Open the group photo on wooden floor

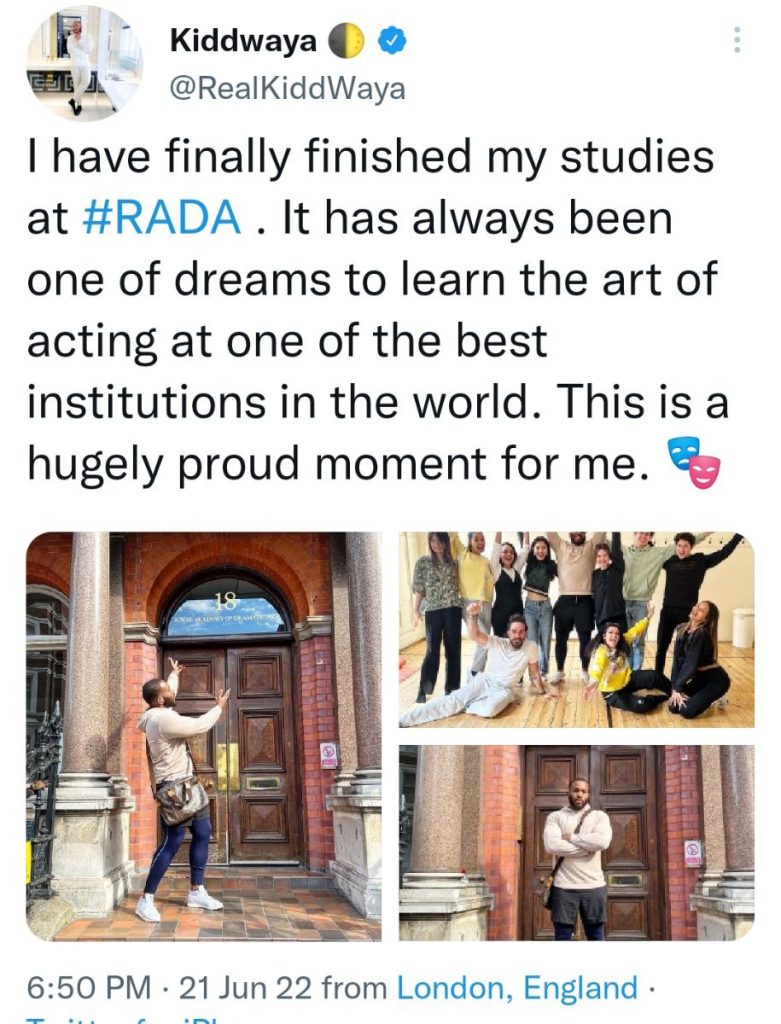point(577,630)
